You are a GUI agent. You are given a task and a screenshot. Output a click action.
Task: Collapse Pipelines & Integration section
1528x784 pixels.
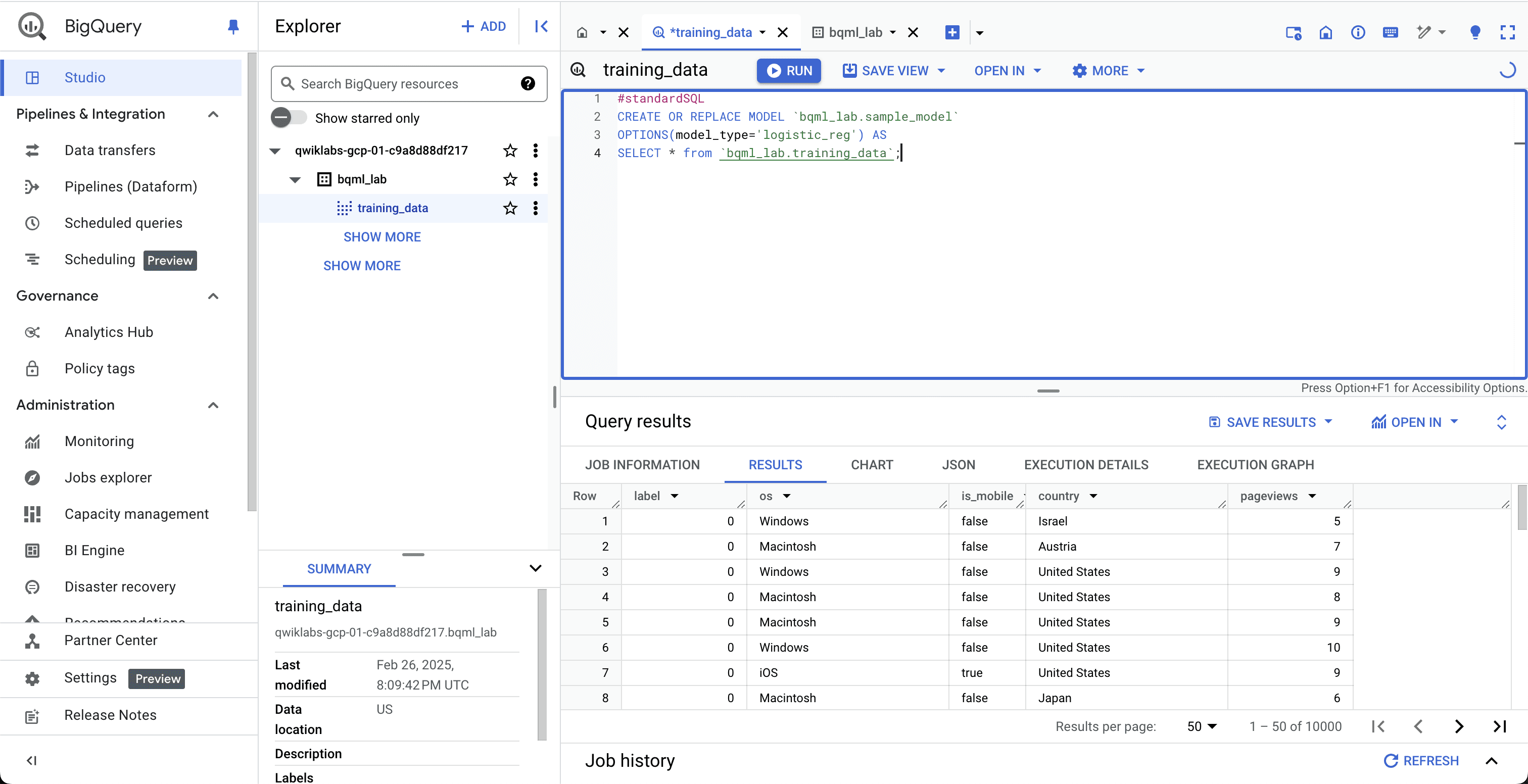click(x=214, y=115)
